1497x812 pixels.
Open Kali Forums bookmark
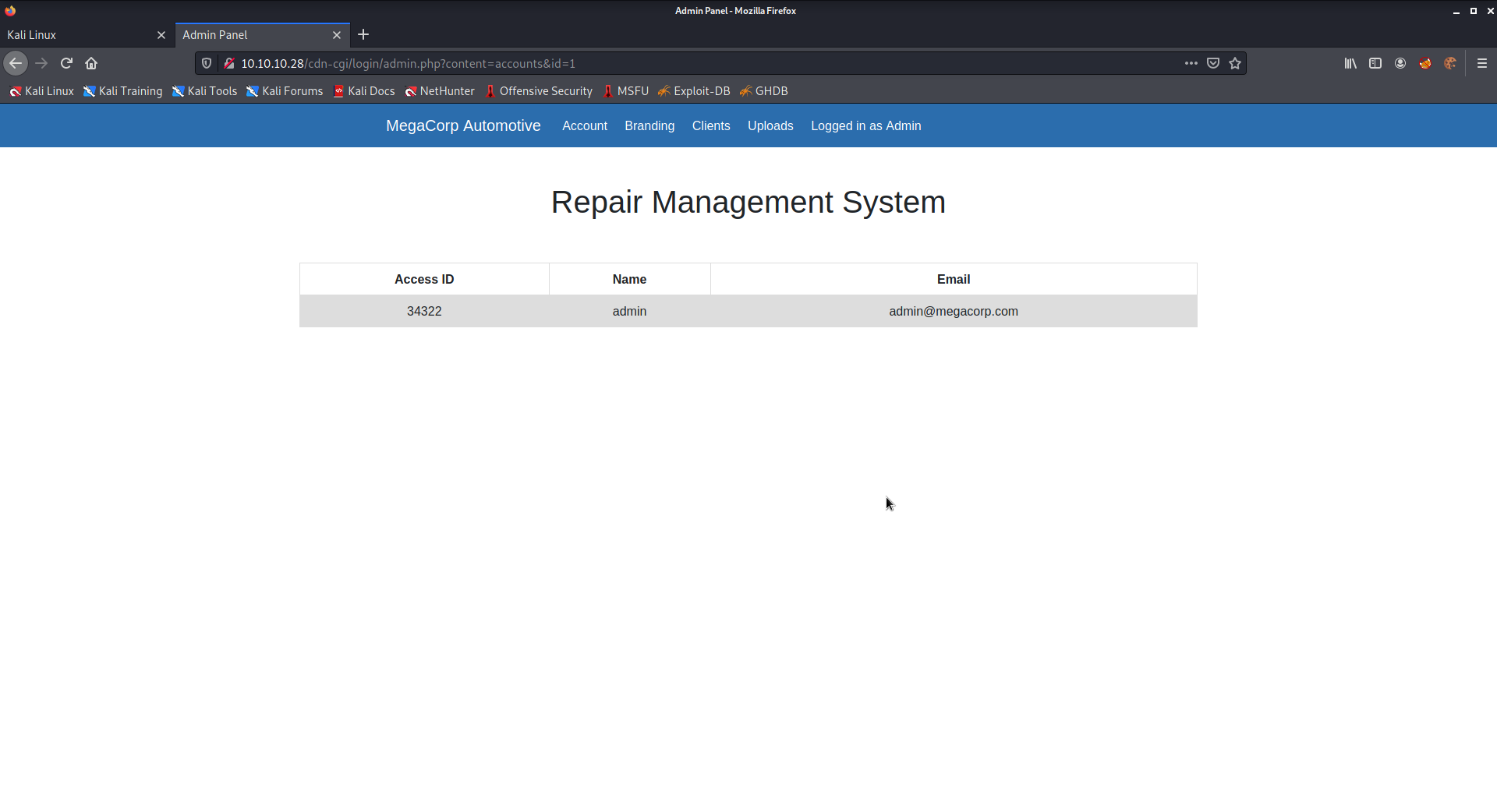pyautogui.click(x=285, y=91)
